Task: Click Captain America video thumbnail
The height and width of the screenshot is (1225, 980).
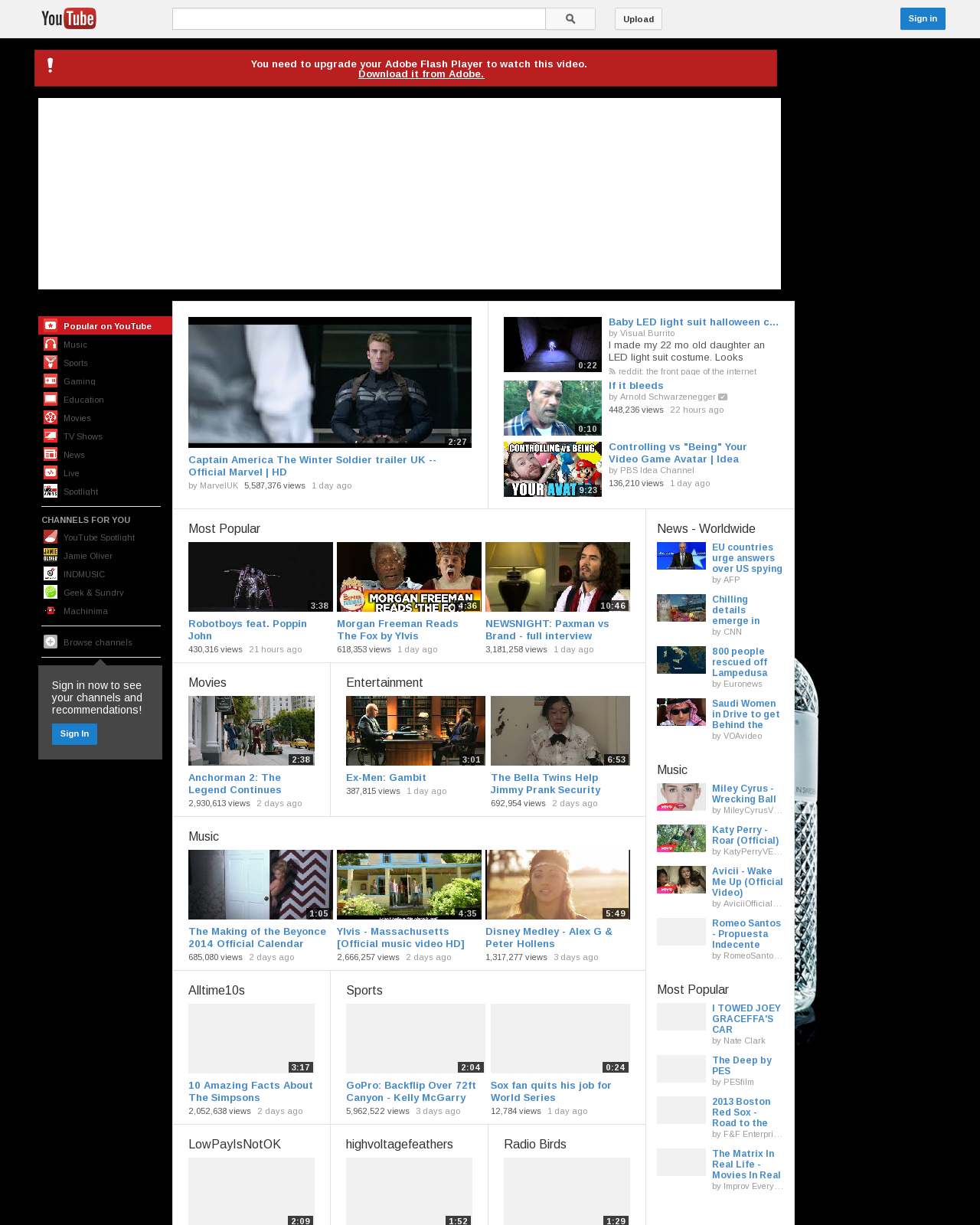Action: (330, 382)
